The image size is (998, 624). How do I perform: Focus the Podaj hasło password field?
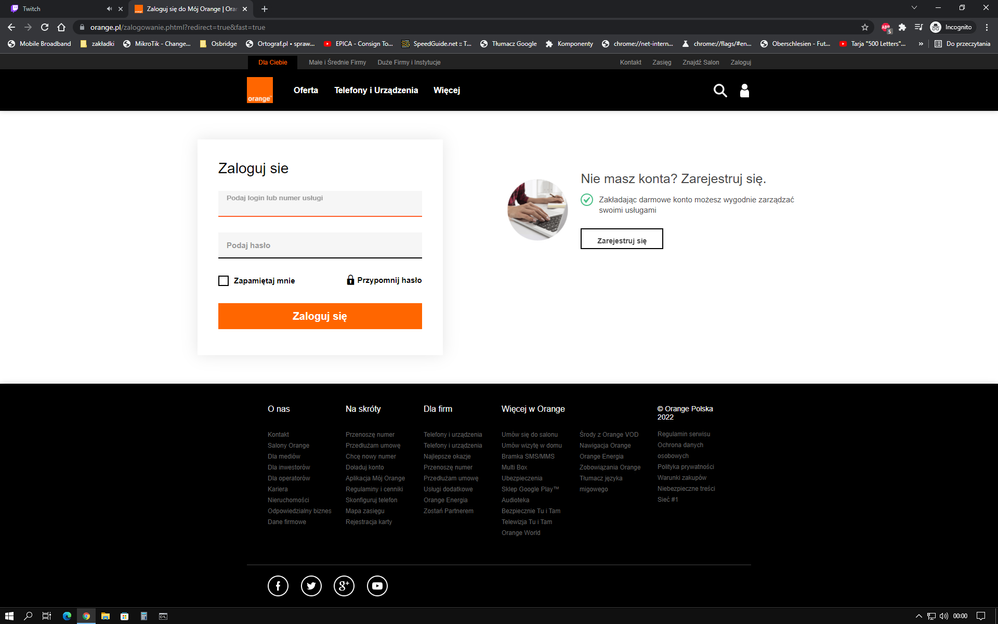coord(320,245)
